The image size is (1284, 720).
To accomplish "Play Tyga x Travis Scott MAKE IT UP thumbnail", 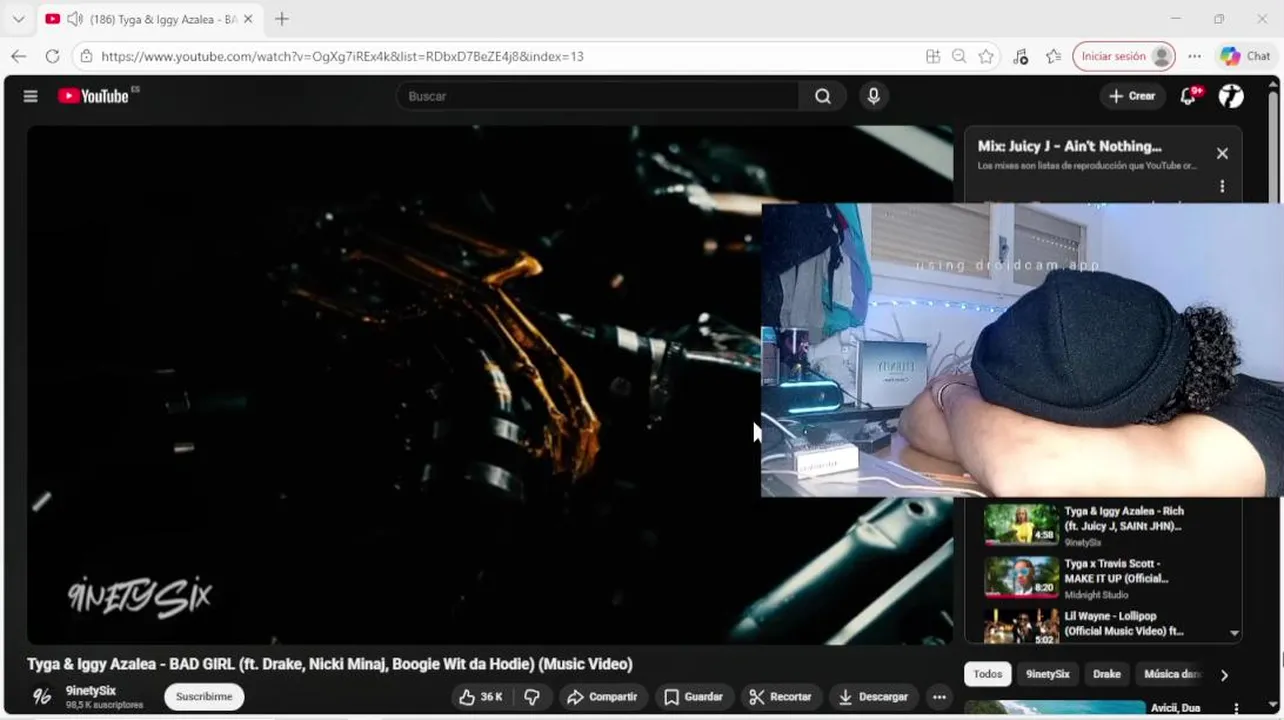I will pyautogui.click(x=1021, y=577).
